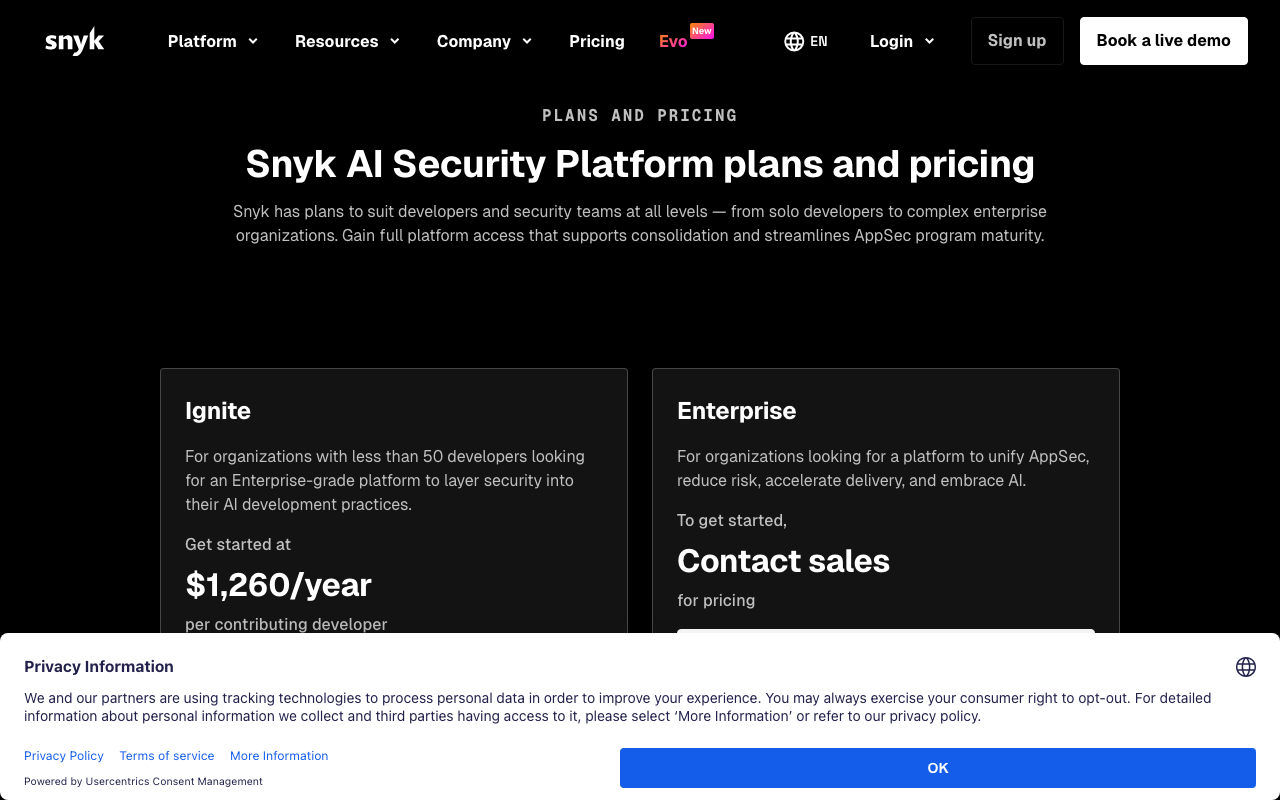Click the EN language label
Viewport: 1280px width, 800px height.
tap(819, 41)
